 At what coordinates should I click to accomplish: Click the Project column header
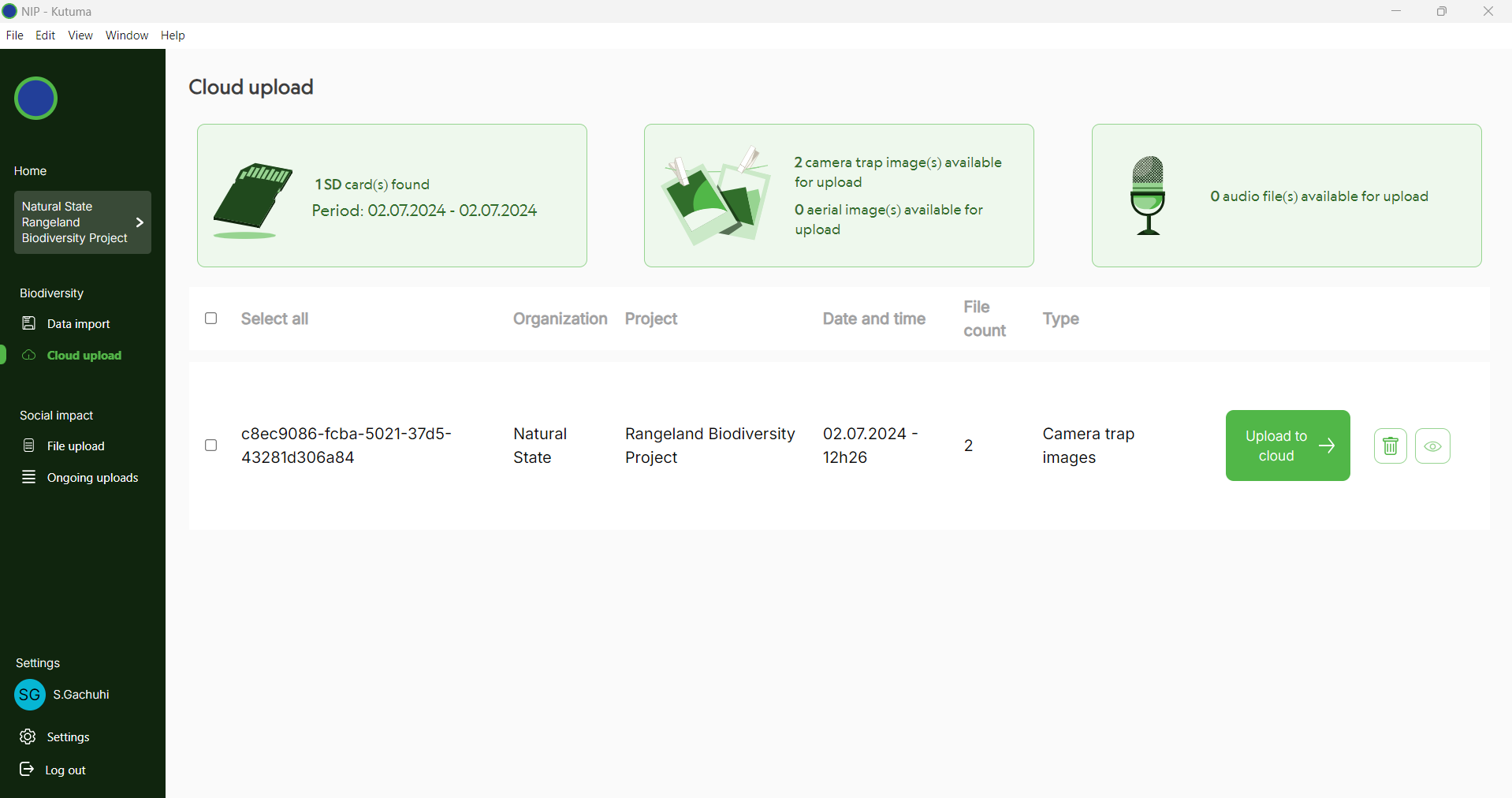coord(651,319)
